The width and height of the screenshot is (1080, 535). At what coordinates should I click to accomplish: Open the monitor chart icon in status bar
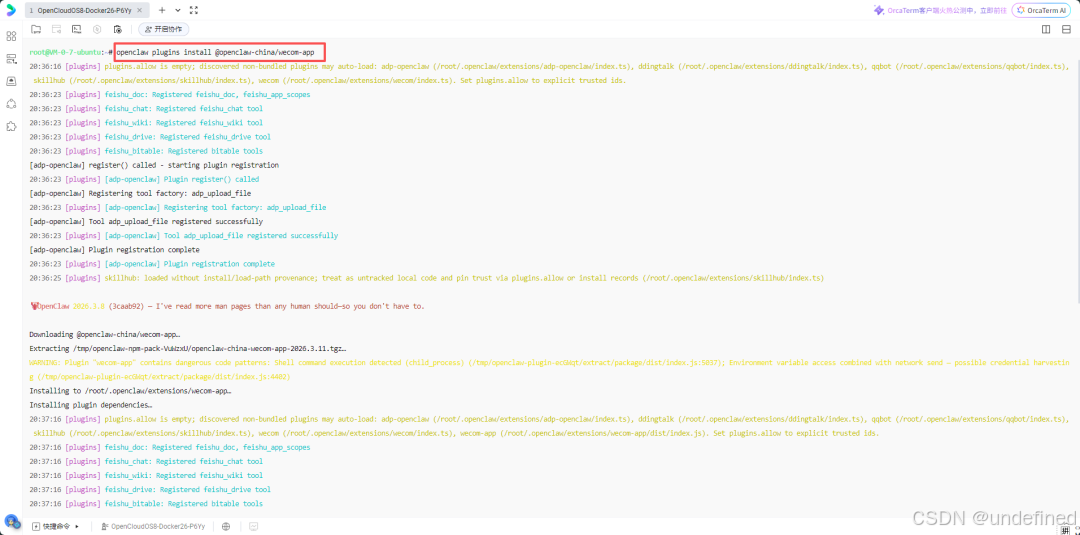click(253, 526)
